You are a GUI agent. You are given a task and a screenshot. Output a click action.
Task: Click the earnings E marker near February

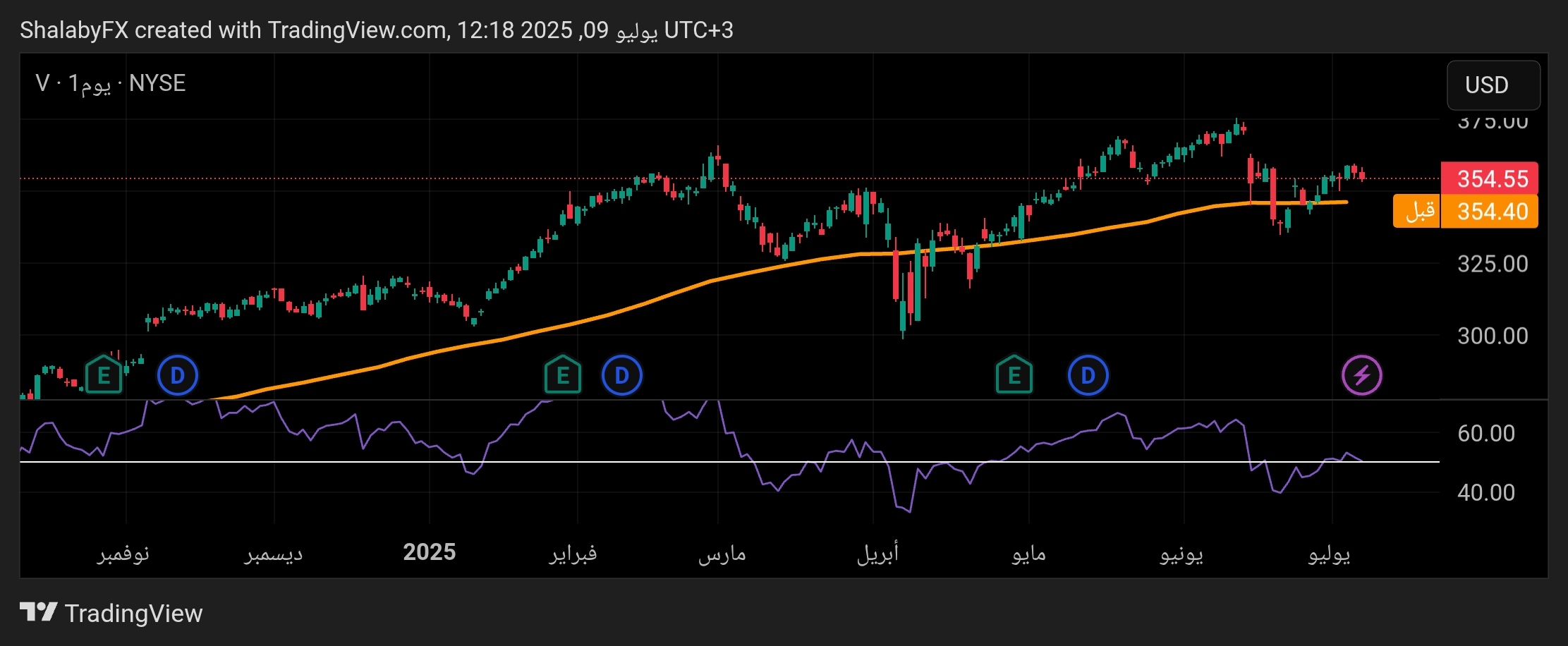(563, 374)
